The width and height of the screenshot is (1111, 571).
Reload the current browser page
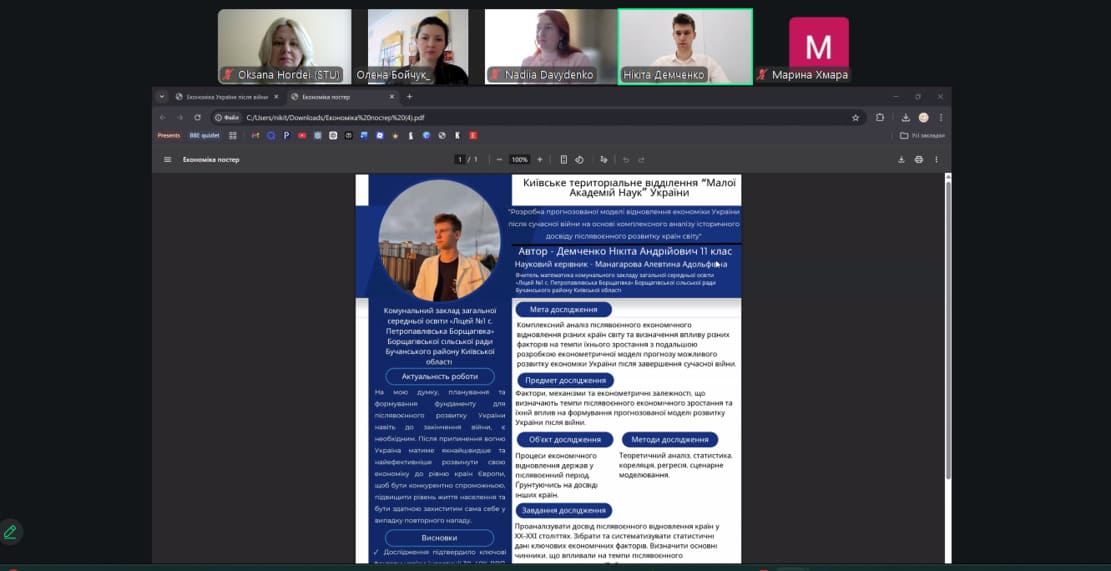click(x=195, y=117)
